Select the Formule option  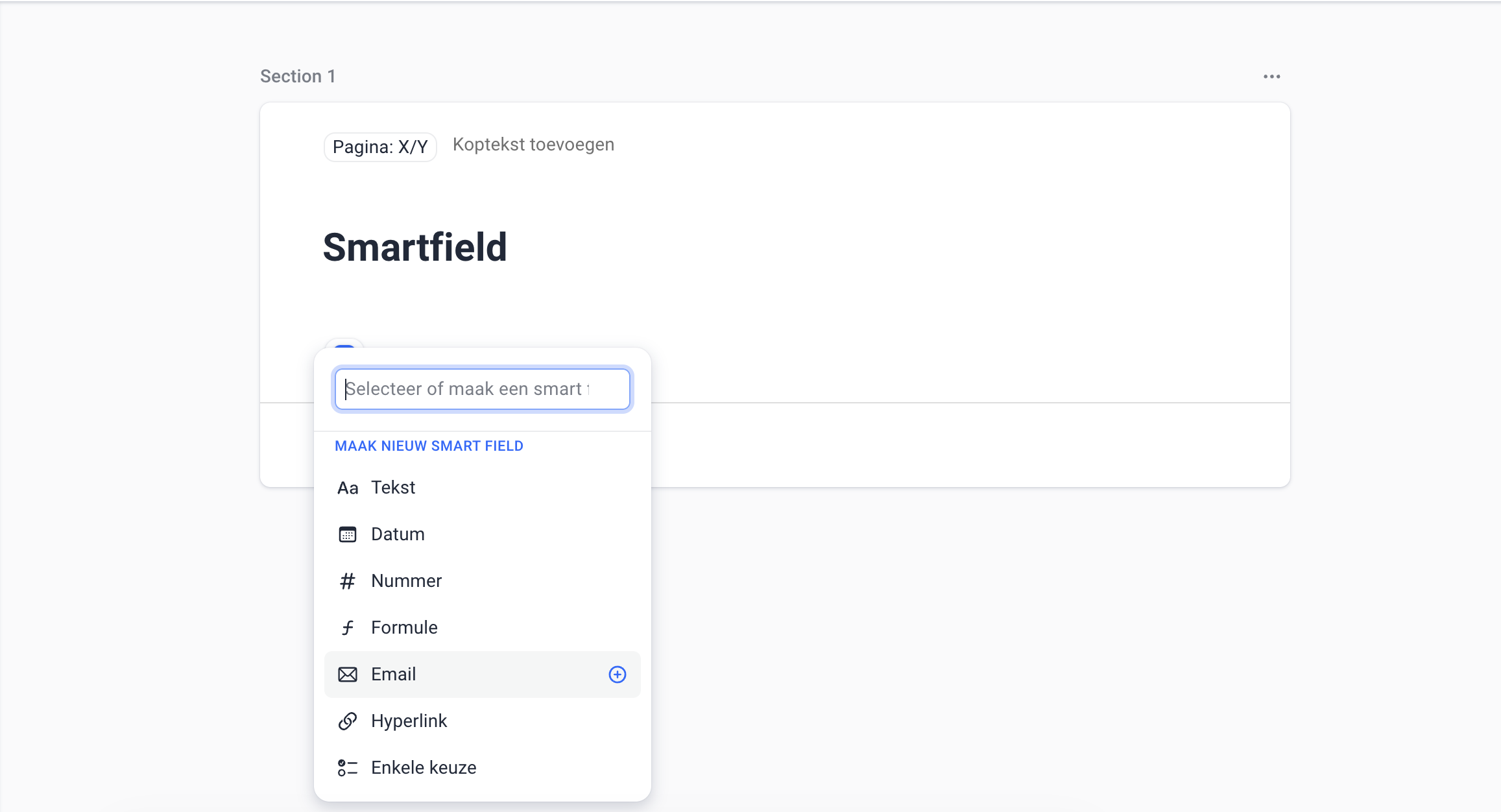pyautogui.click(x=404, y=628)
